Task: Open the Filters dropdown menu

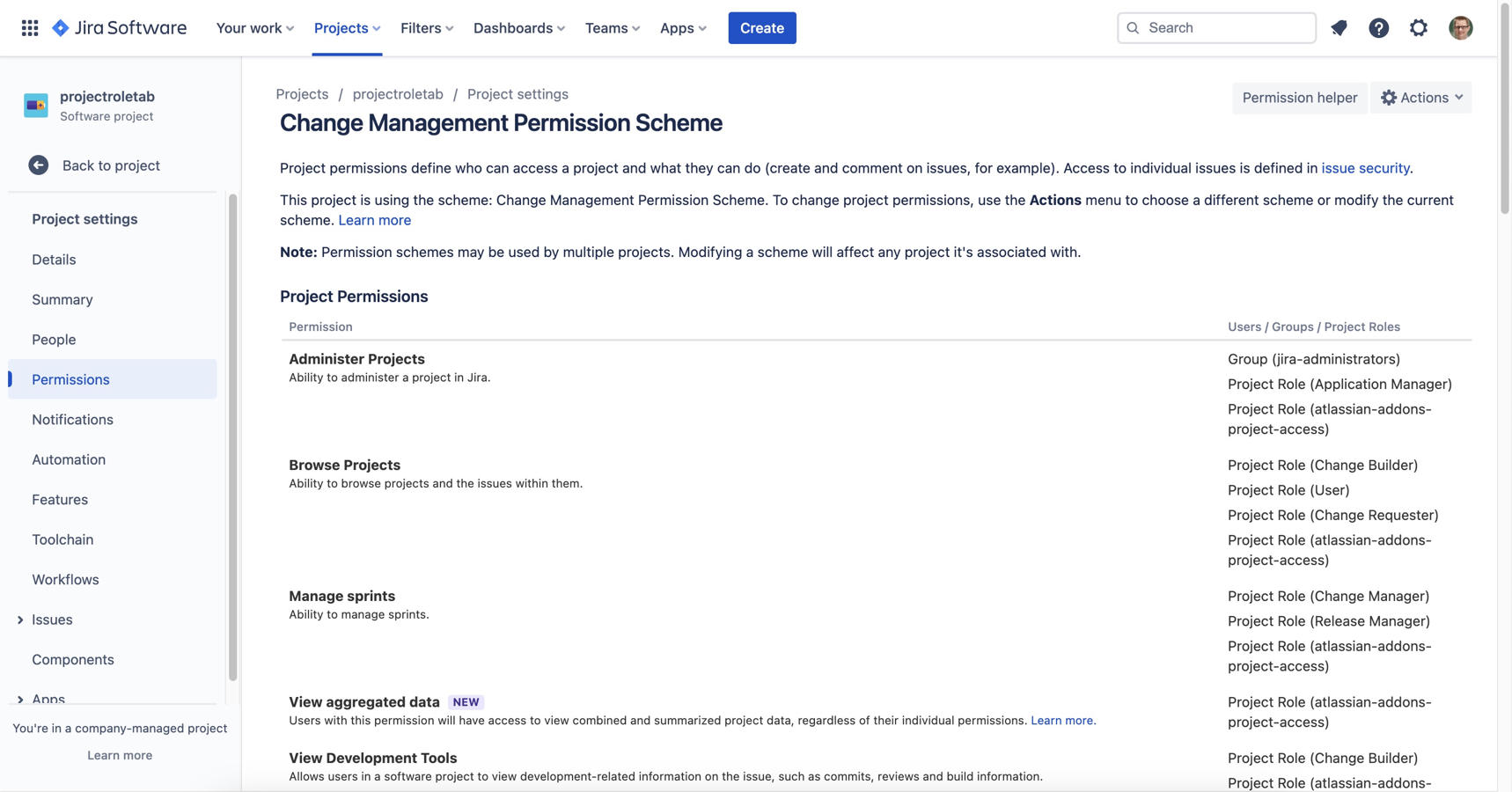Action: tap(427, 28)
